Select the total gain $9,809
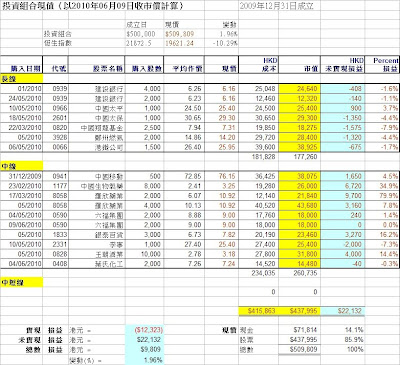Viewport: 400px width, 365px height. tap(151, 349)
